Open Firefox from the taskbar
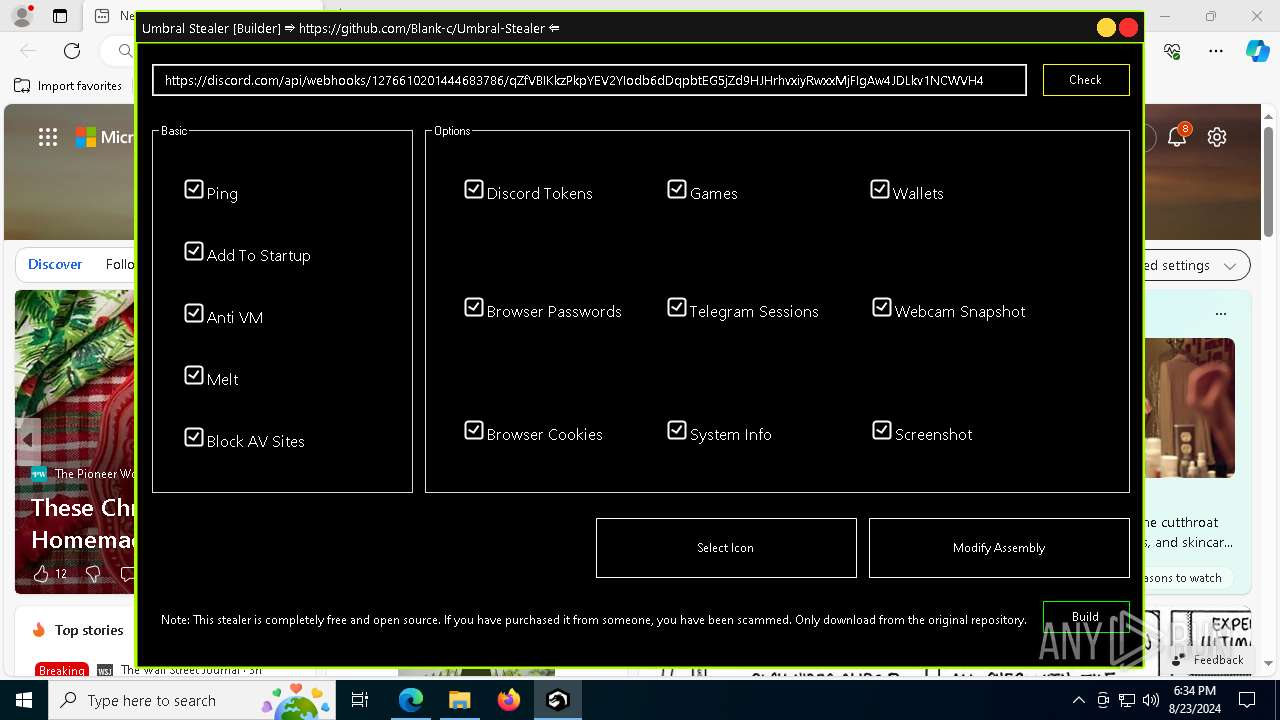The width and height of the screenshot is (1280, 720). tap(509, 700)
